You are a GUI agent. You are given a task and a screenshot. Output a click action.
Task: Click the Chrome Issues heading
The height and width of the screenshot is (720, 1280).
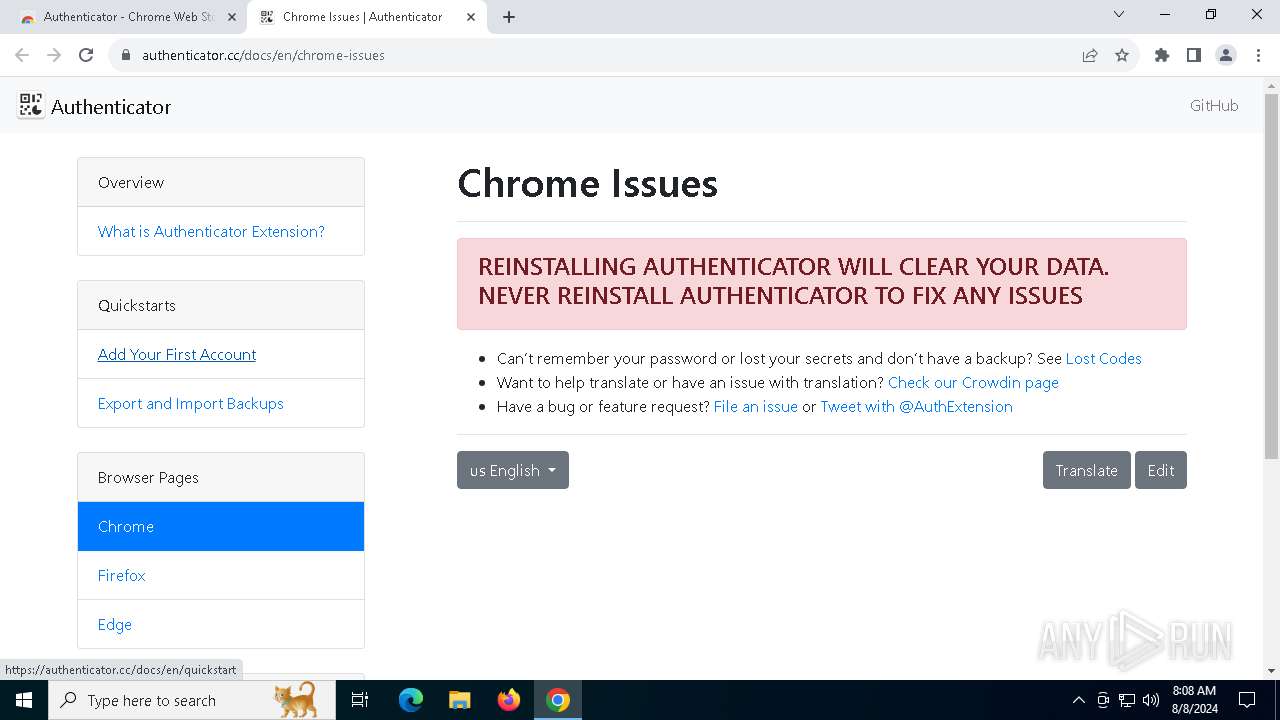click(x=588, y=184)
